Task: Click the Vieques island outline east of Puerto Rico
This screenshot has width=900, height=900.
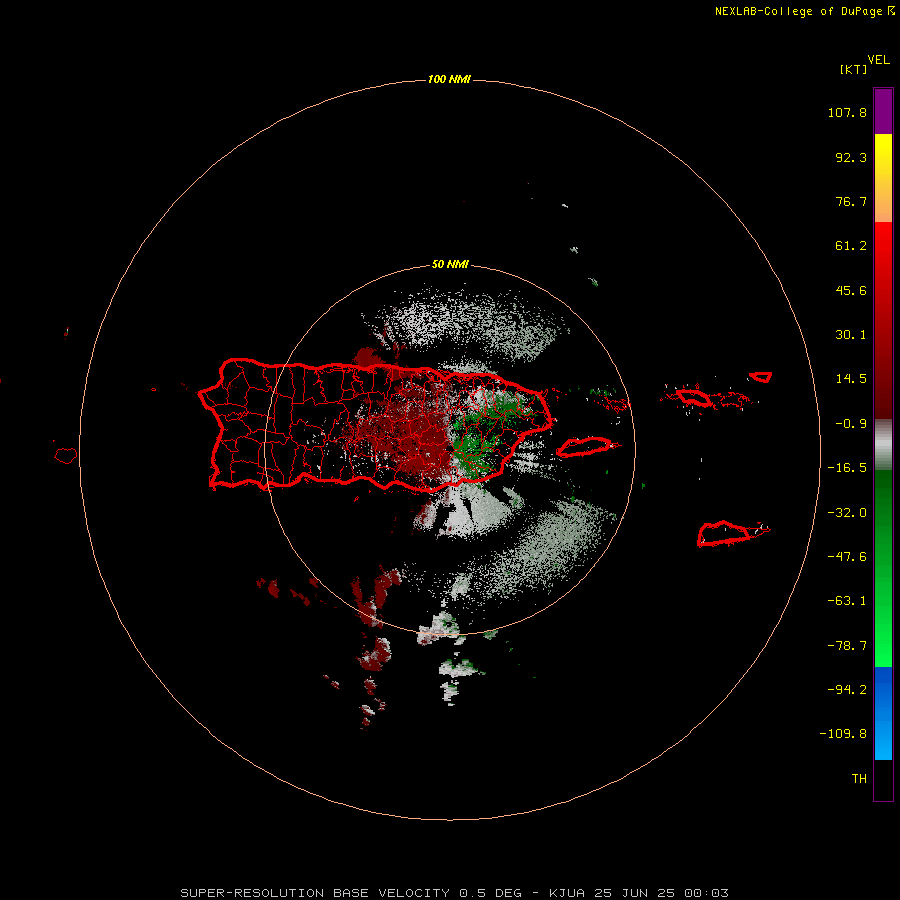Action: click(584, 447)
